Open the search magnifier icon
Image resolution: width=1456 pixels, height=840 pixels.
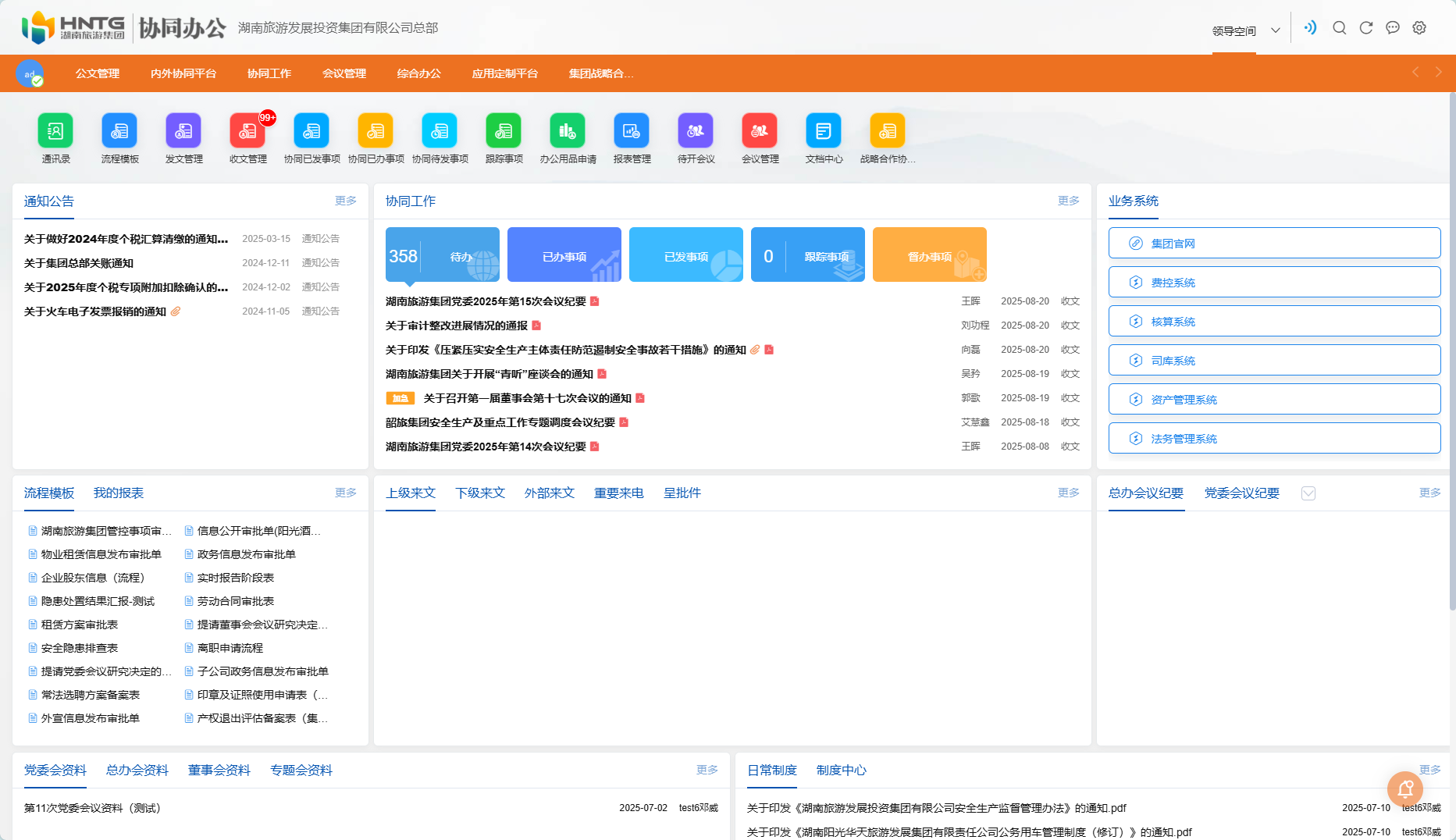[x=1339, y=27]
